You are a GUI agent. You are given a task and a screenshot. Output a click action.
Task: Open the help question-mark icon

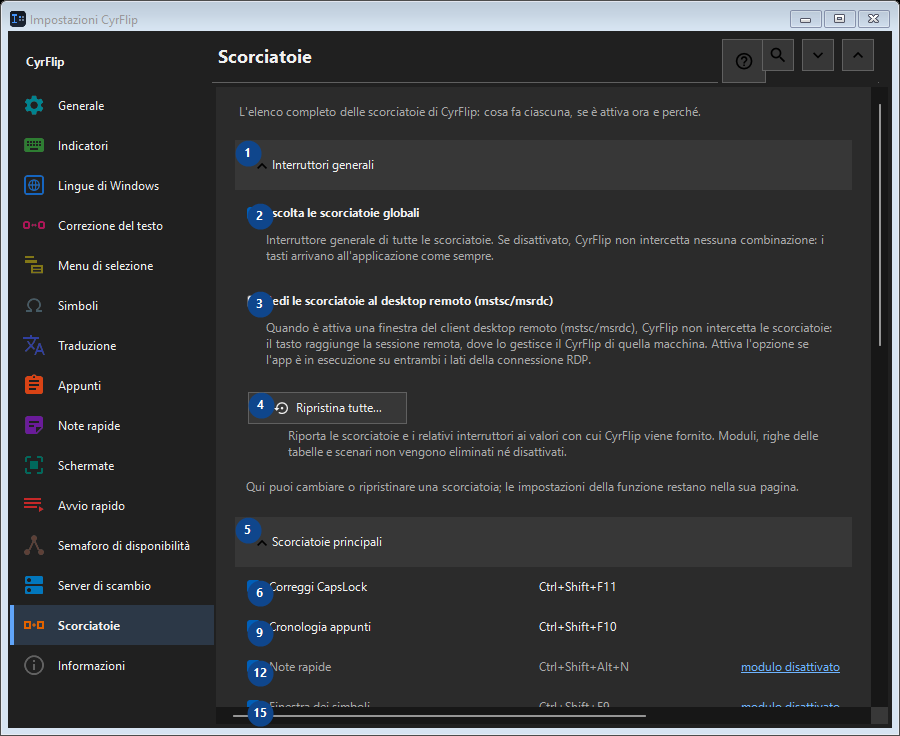pos(743,61)
